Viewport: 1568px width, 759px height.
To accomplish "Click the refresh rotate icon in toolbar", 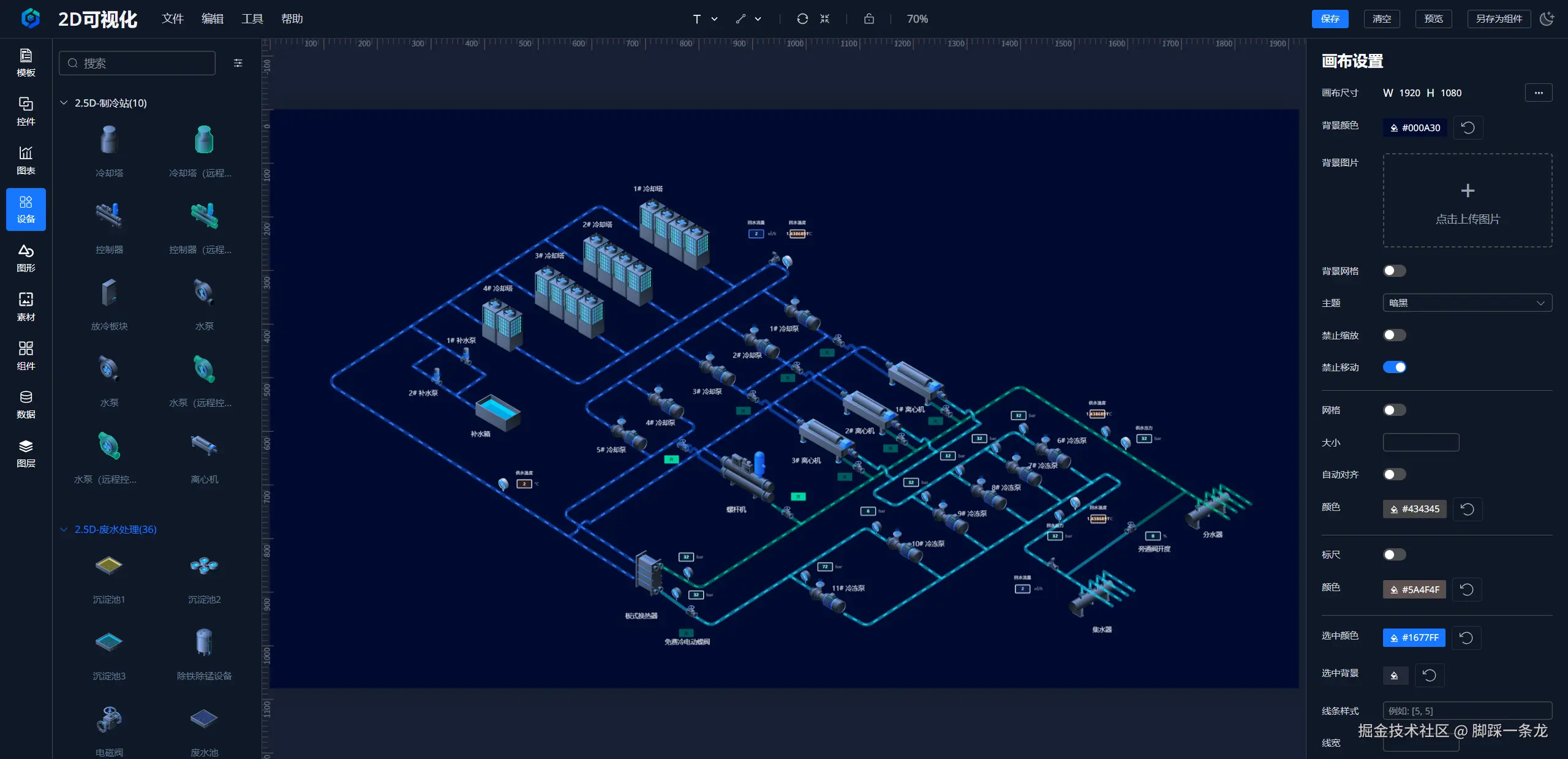I will pos(802,19).
